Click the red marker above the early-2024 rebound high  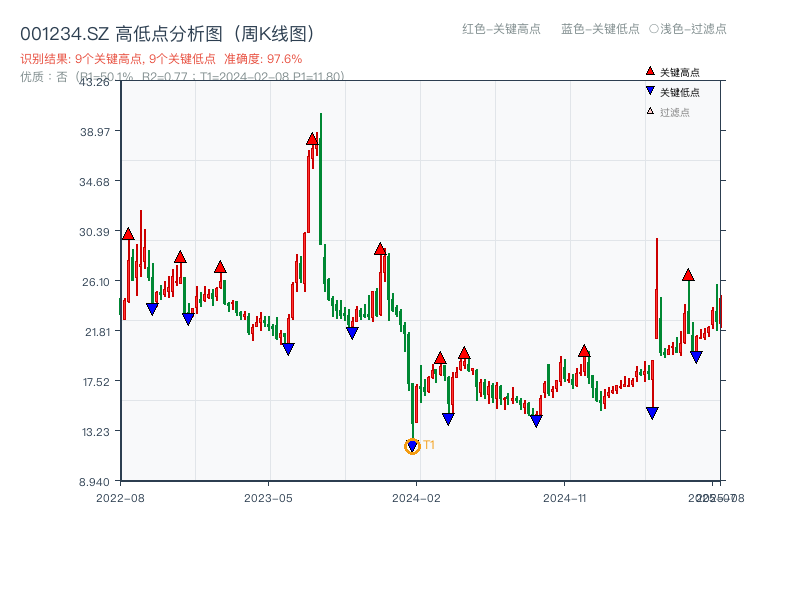point(440,357)
